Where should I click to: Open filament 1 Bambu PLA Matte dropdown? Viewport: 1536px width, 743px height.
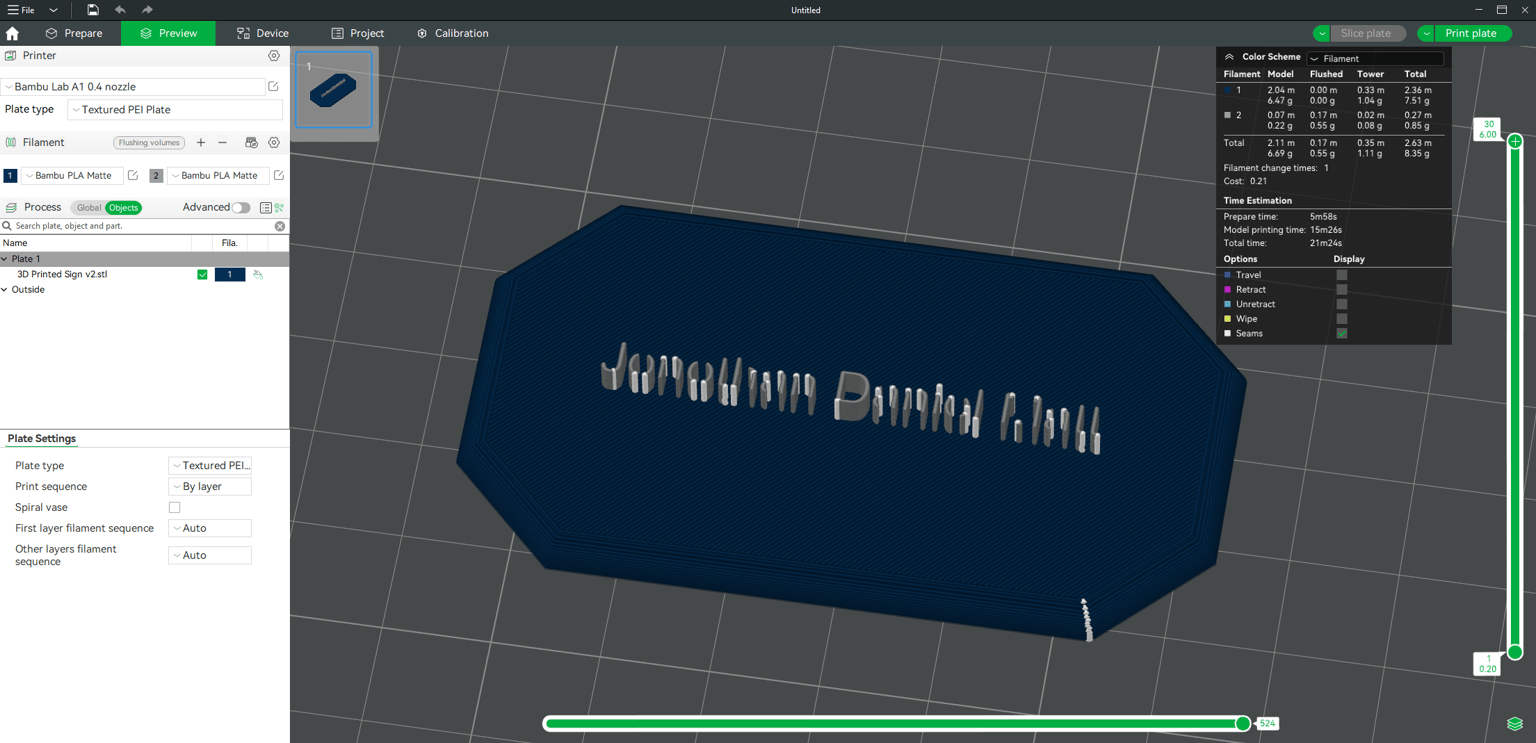[72, 176]
